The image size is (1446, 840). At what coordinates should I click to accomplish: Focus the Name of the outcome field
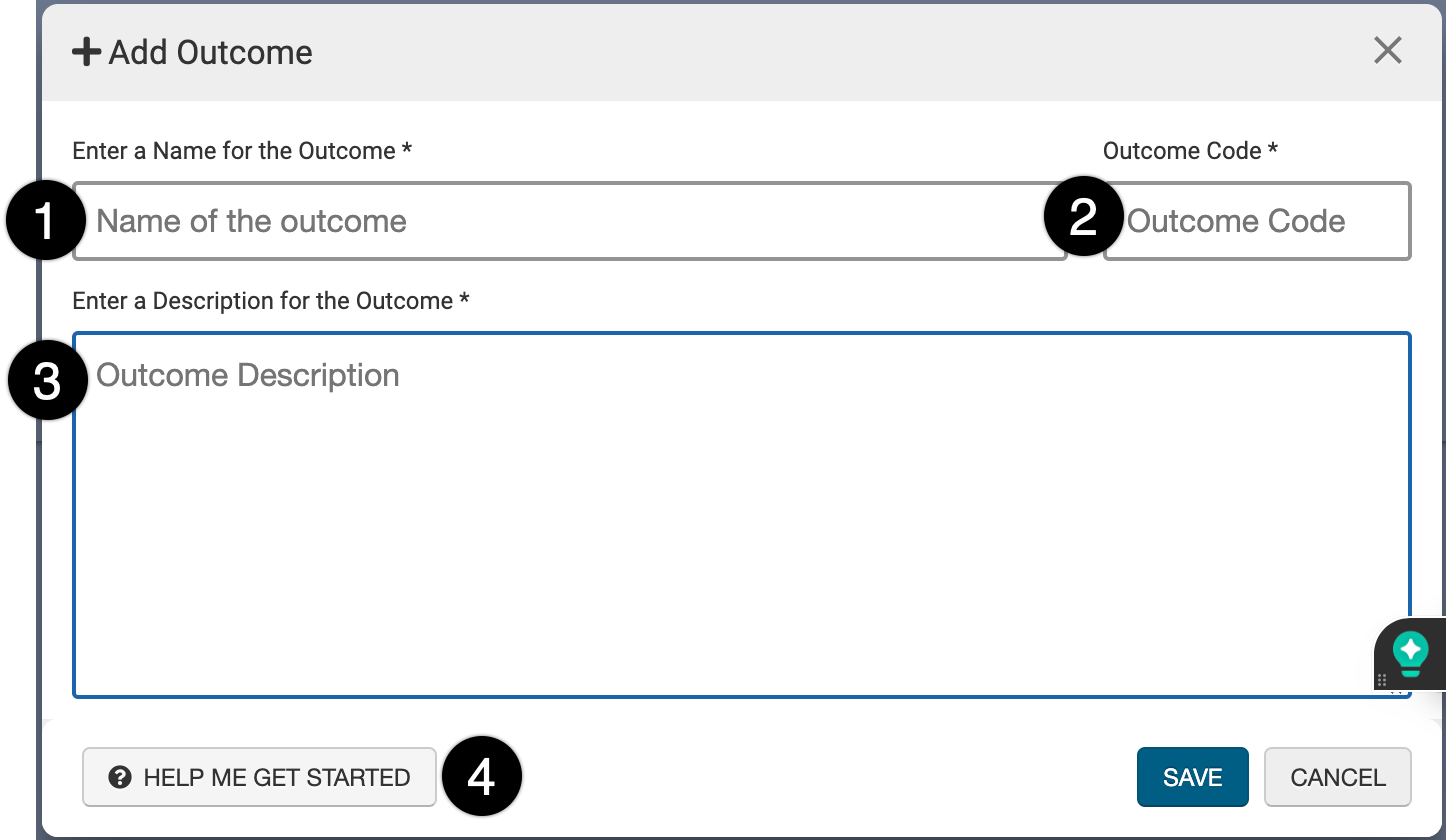click(570, 221)
